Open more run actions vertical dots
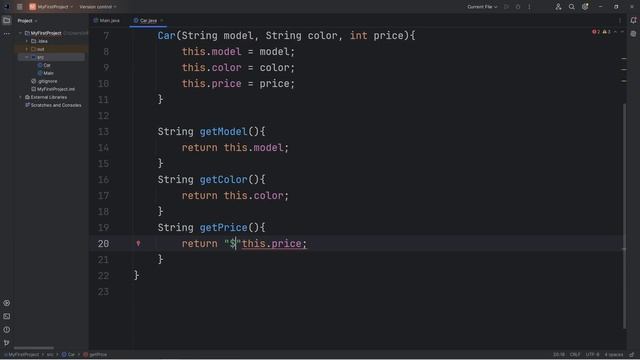This screenshot has width=640, height=360. click(x=529, y=7)
